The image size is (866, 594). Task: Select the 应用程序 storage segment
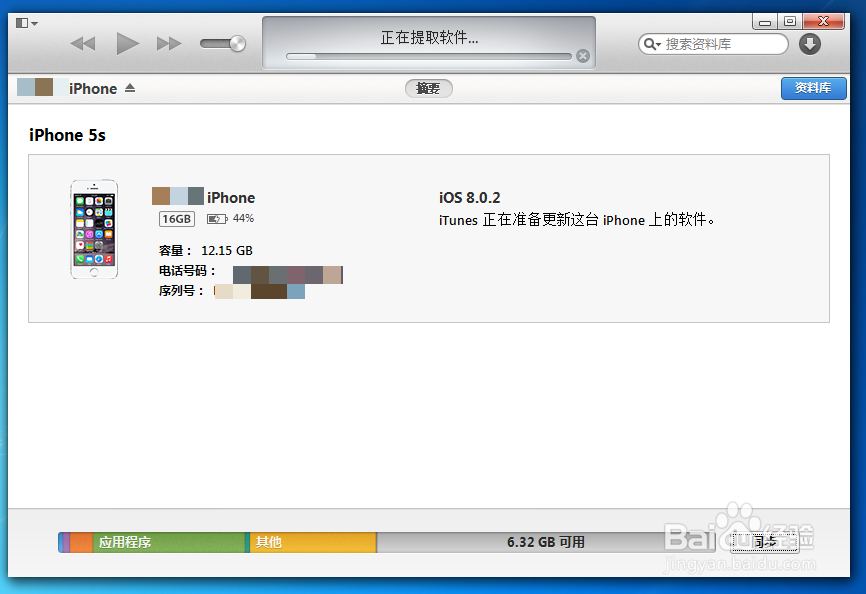168,542
